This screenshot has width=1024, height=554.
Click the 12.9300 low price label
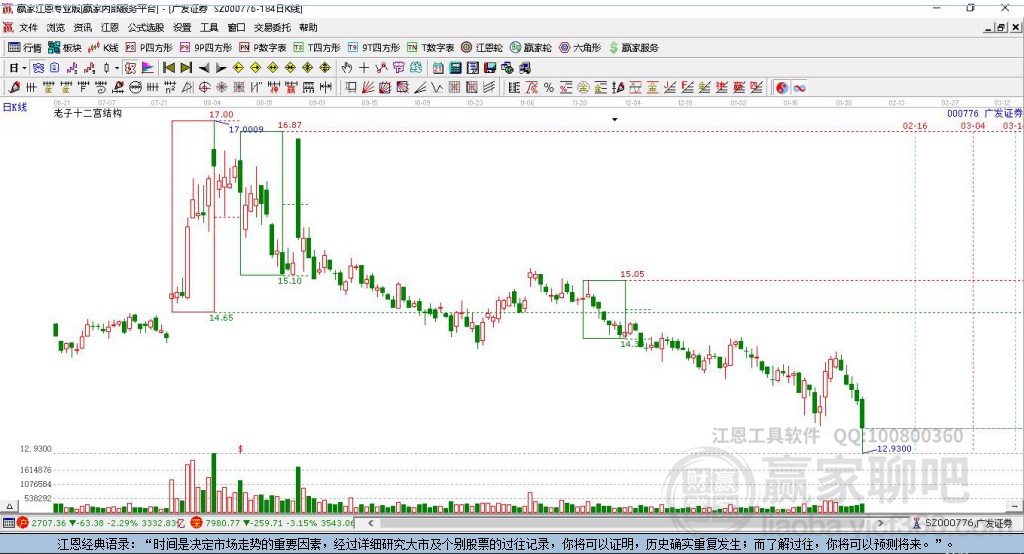[x=893, y=449]
